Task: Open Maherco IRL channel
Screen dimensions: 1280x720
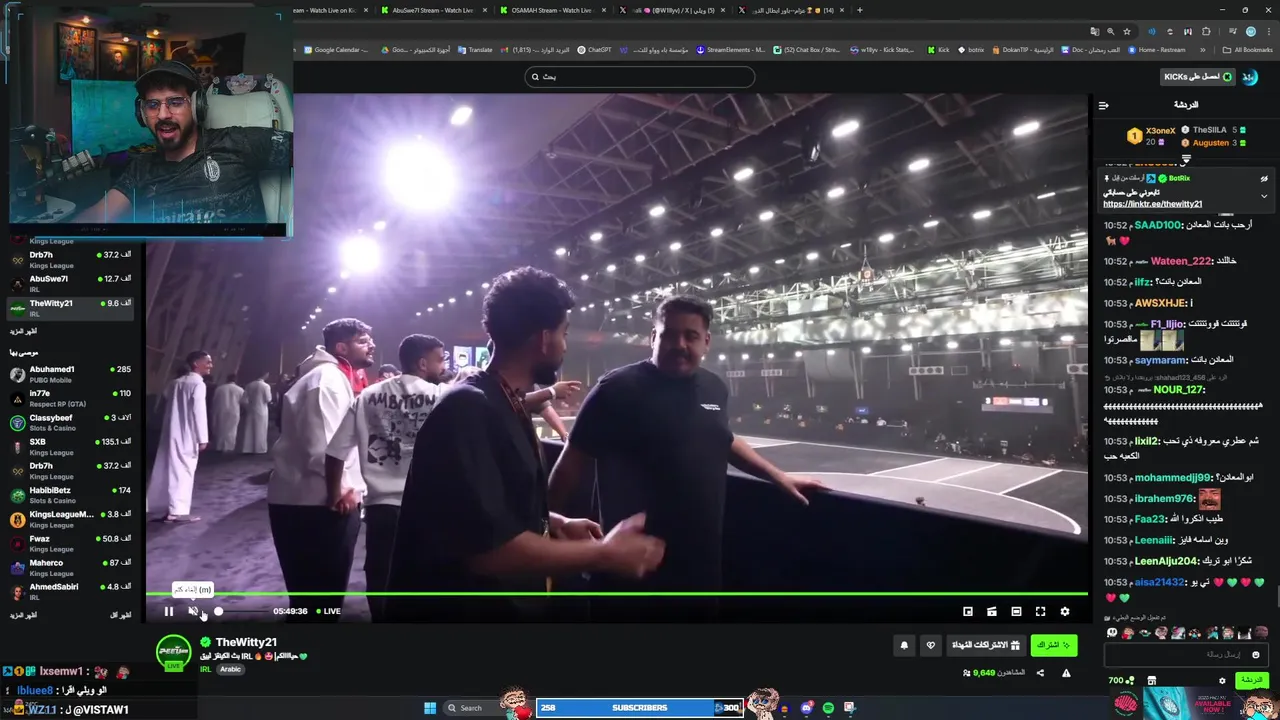Action: pyautogui.click(x=70, y=567)
